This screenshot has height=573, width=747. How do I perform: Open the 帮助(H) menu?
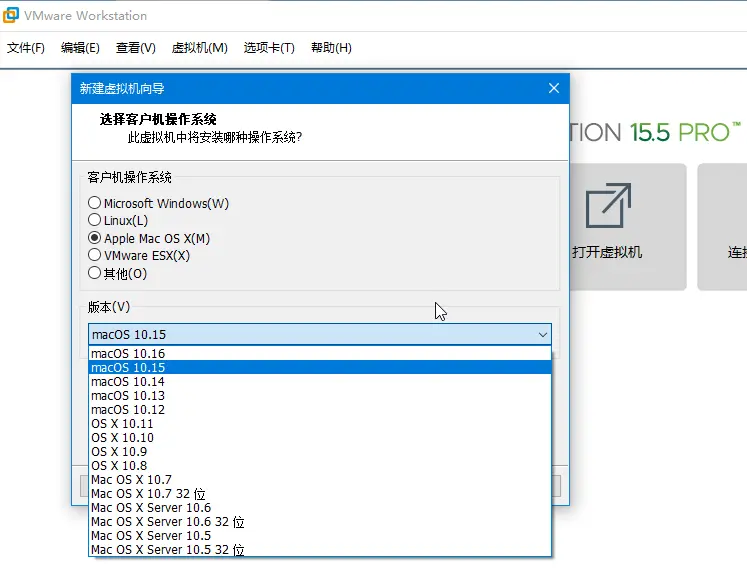click(331, 48)
